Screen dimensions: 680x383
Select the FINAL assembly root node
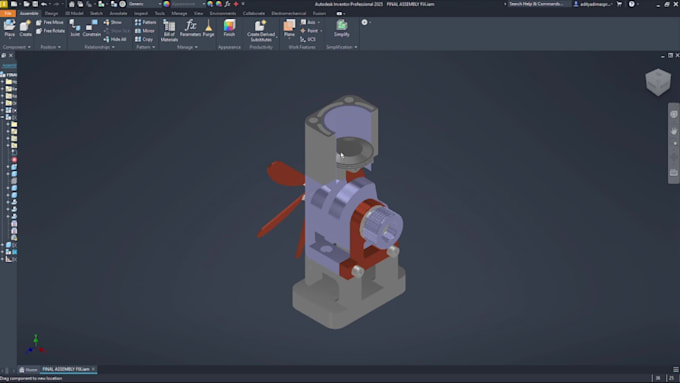point(9,75)
